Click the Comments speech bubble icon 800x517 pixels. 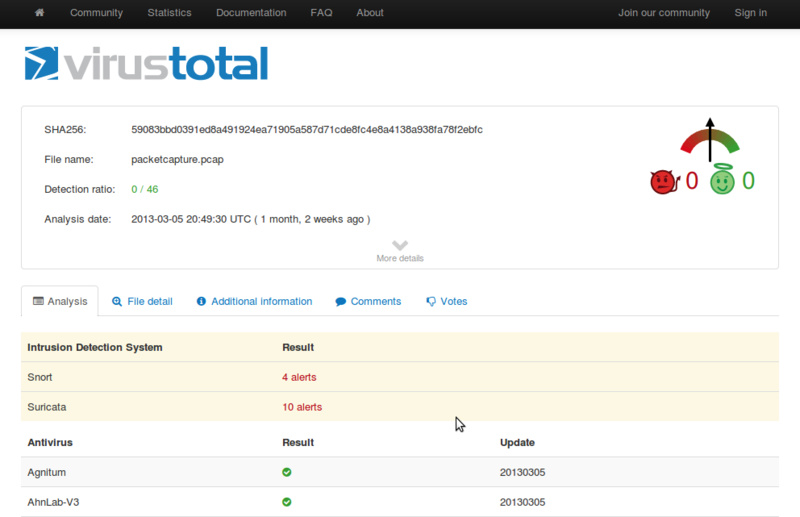[340, 302]
